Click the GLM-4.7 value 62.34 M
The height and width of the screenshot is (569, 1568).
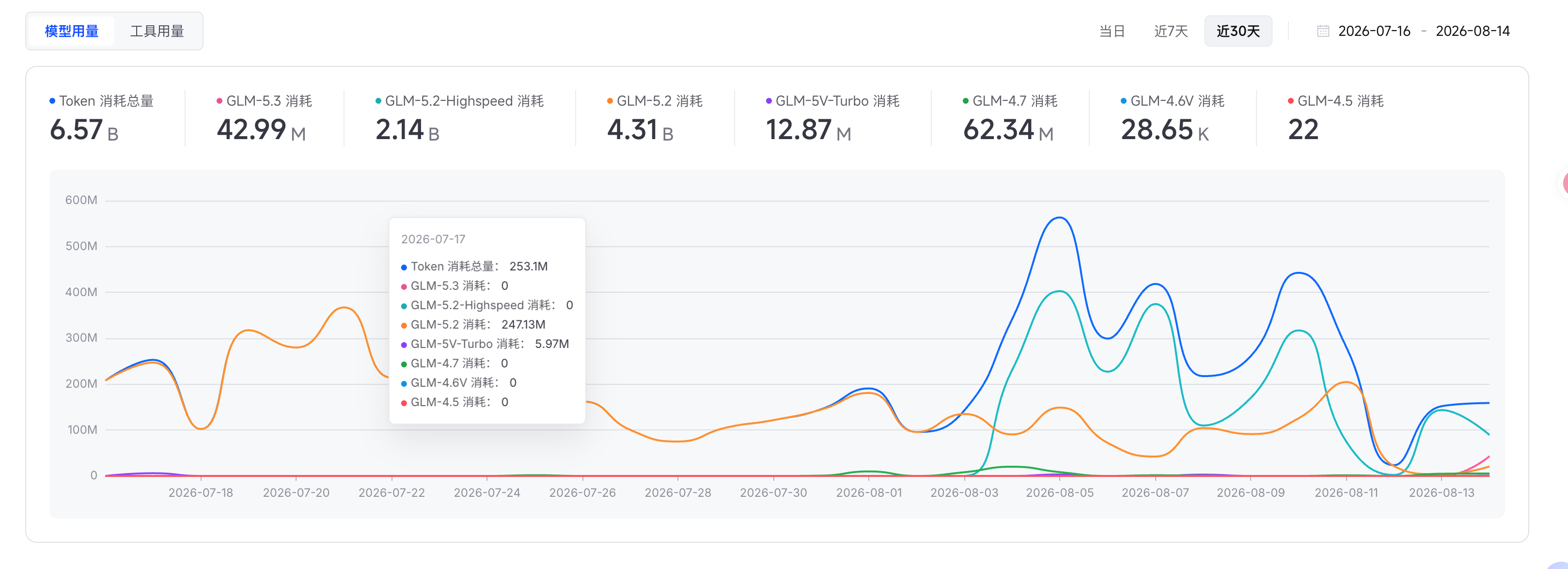point(1008,129)
